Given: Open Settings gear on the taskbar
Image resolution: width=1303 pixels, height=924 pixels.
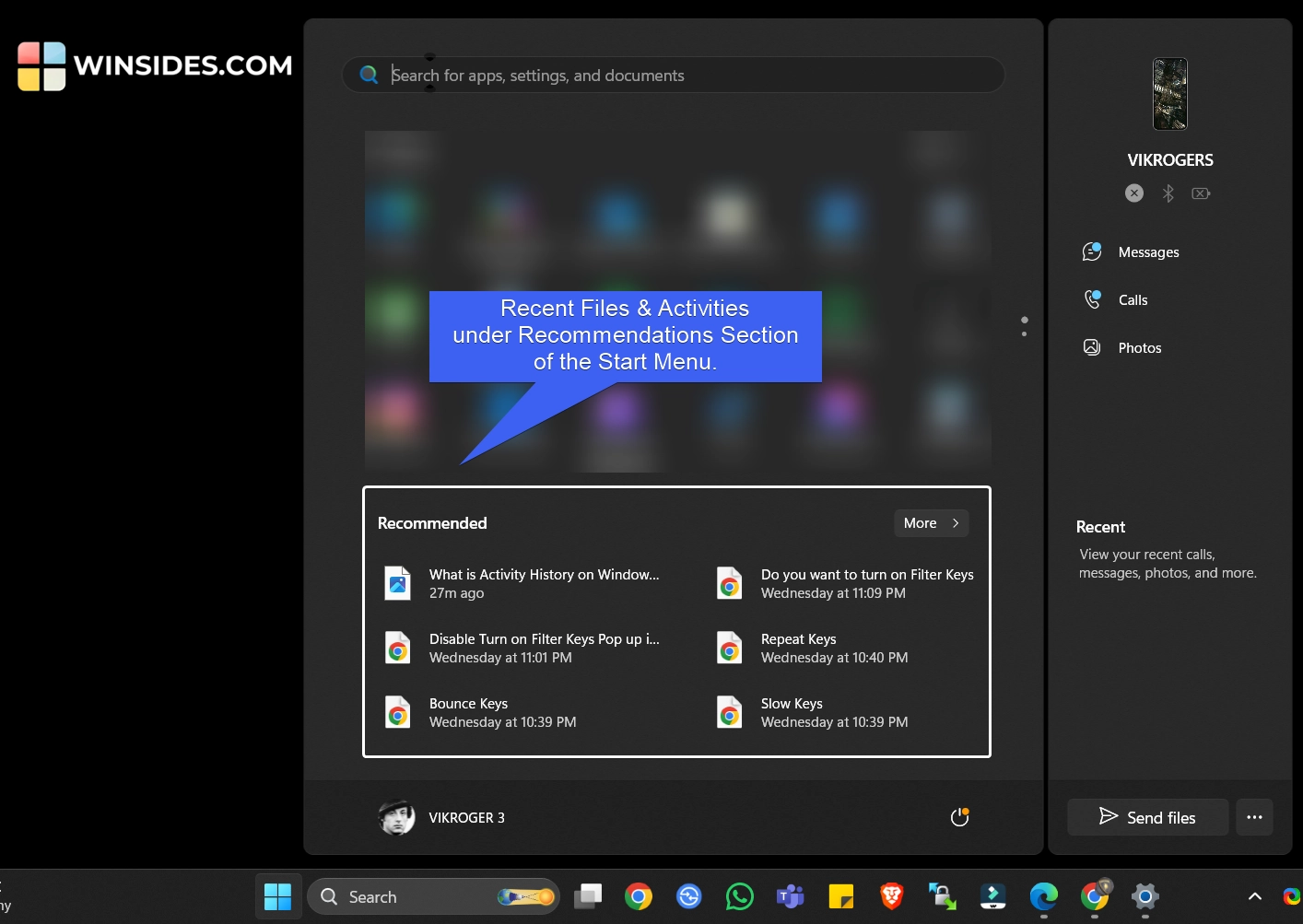Looking at the screenshot, I should tap(1145, 896).
